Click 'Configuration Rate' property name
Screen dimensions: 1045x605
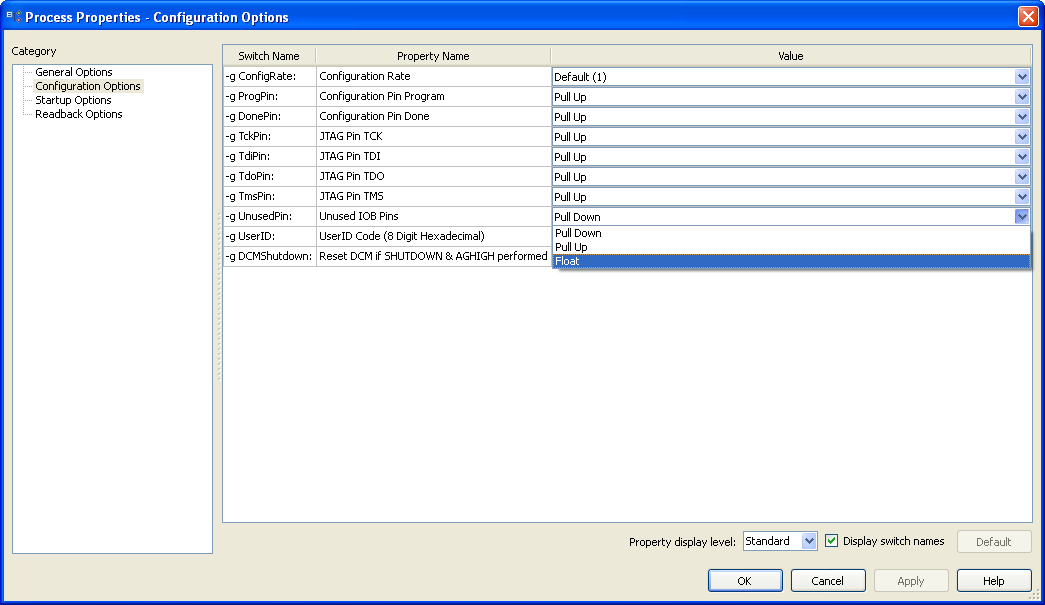coord(433,76)
